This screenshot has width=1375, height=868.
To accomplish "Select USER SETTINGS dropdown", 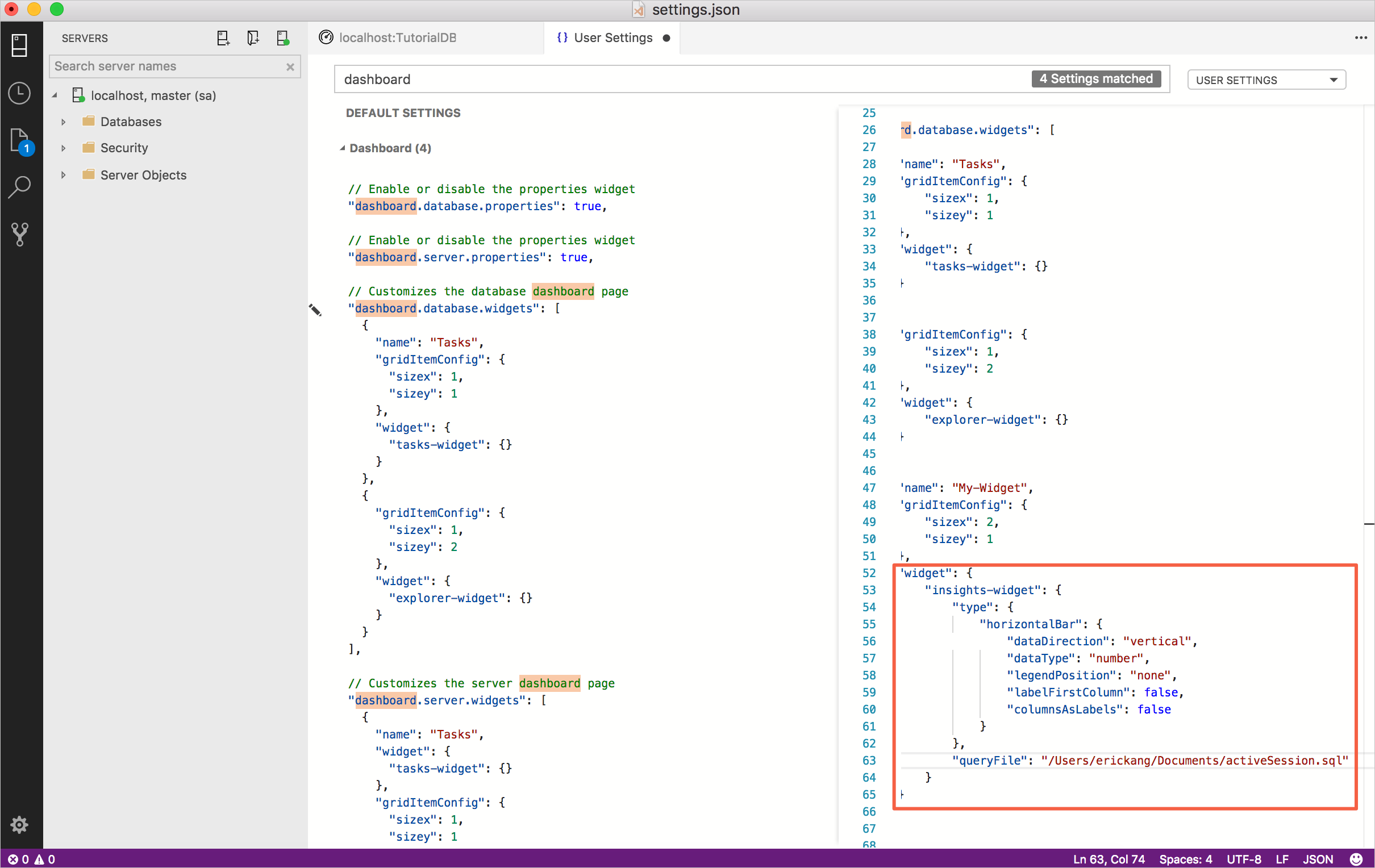I will coord(1265,79).
